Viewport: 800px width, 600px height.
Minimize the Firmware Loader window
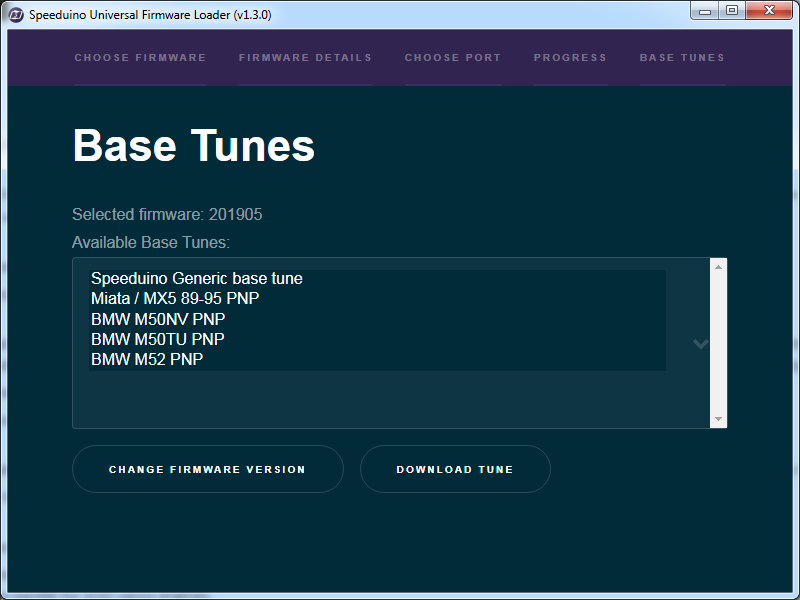[706, 11]
